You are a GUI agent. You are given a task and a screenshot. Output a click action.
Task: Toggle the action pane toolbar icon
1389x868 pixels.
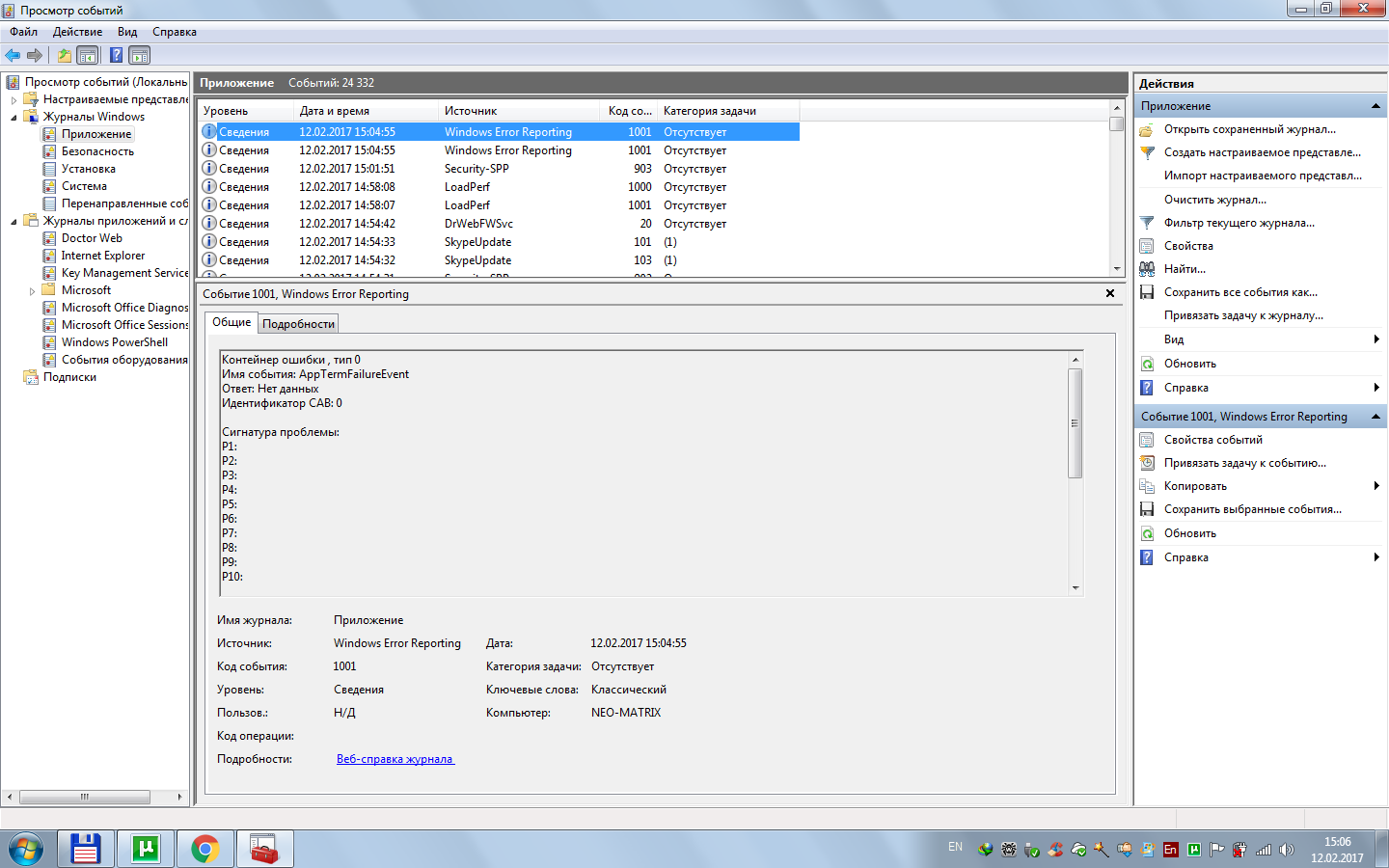tap(140, 55)
